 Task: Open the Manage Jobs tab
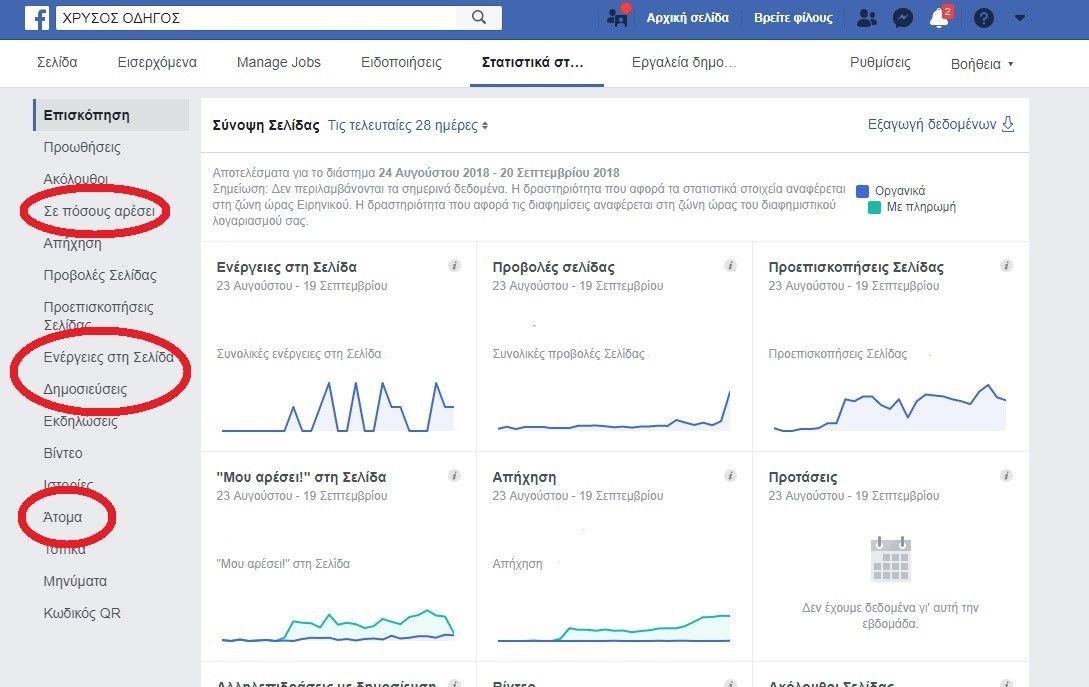coord(279,63)
